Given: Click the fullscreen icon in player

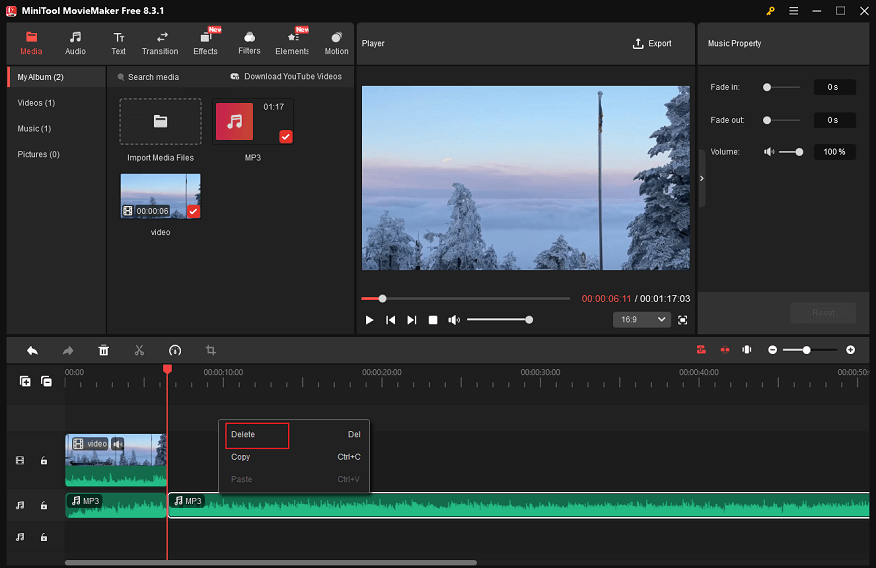Looking at the screenshot, I should click(682, 320).
